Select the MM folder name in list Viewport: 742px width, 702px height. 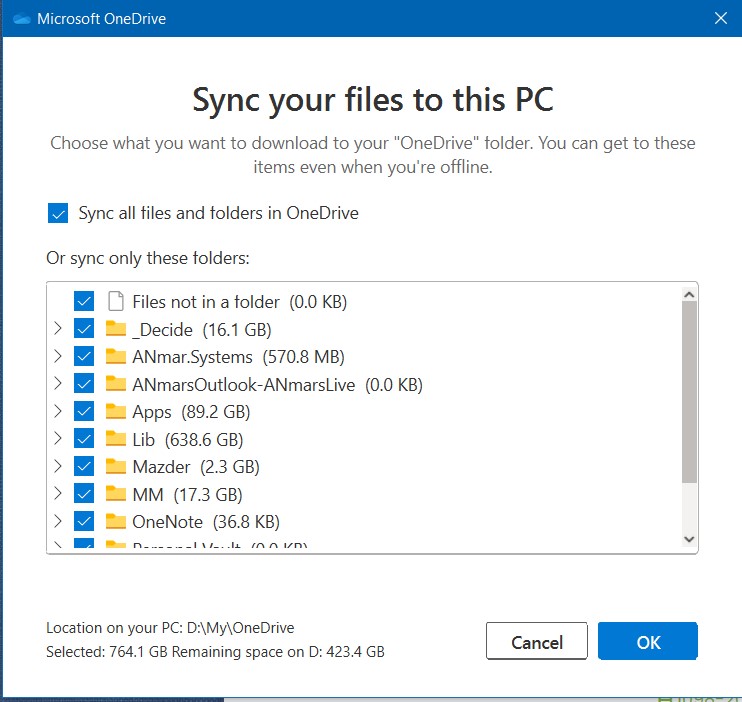point(147,494)
